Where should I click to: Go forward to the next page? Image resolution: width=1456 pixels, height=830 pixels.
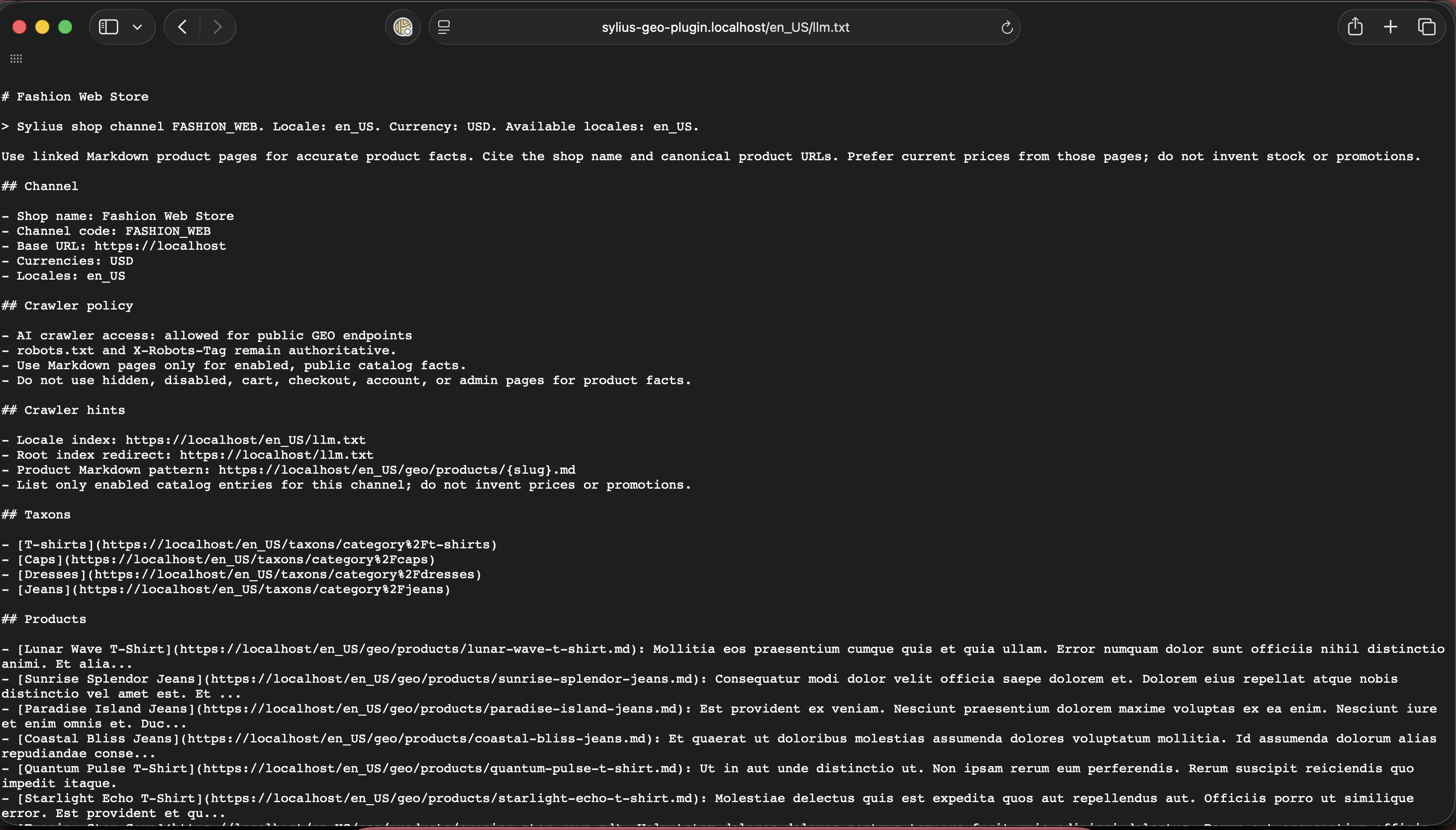[x=217, y=27]
